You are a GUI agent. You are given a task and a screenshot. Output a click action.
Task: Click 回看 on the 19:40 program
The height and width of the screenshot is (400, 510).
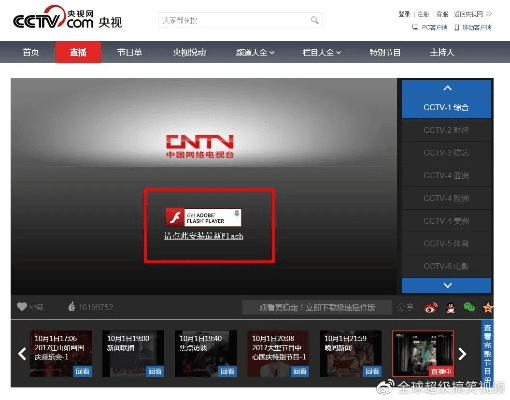coord(228,371)
